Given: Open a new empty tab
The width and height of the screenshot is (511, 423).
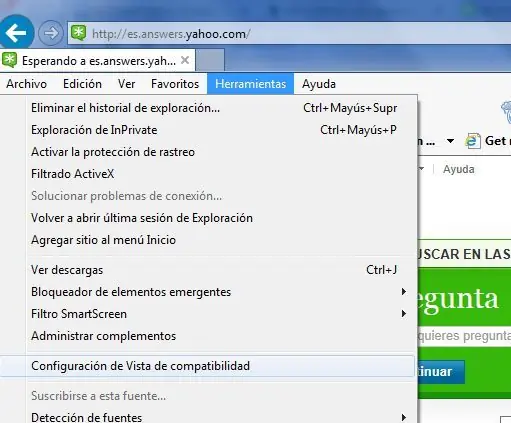Looking at the screenshot, I should pyautogui.click(x=210, y=60).
